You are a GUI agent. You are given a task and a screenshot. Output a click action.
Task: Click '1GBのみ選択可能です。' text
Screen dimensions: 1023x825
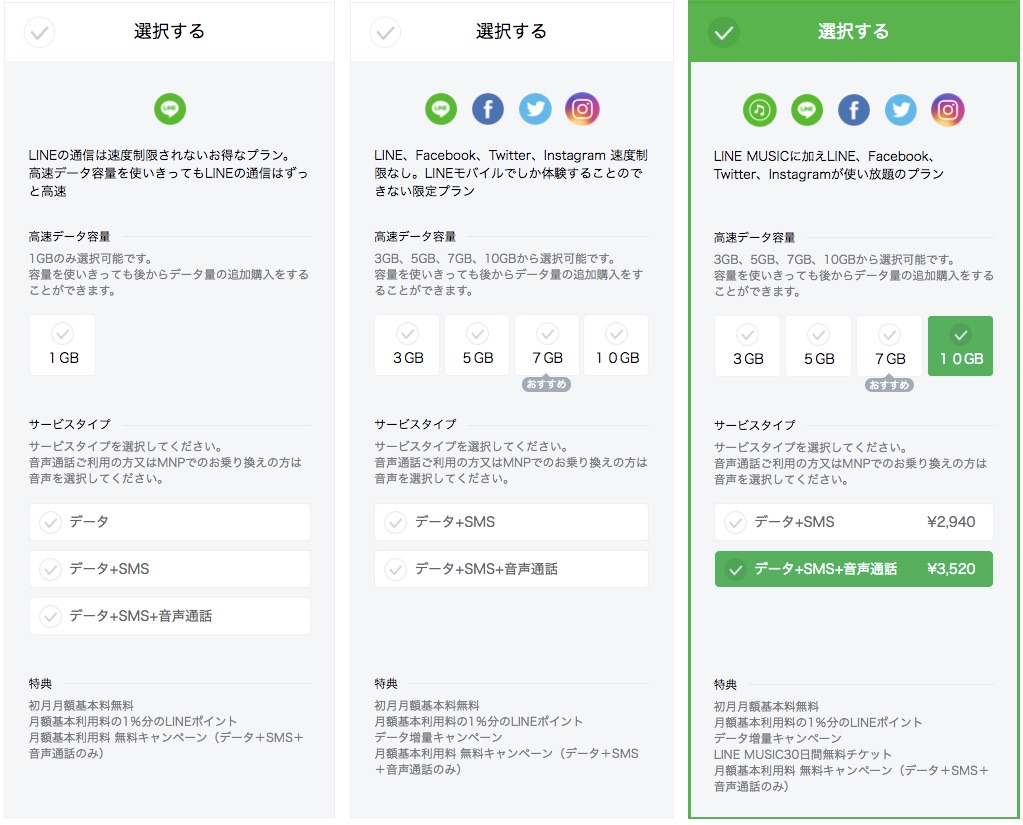click(90, 258)
